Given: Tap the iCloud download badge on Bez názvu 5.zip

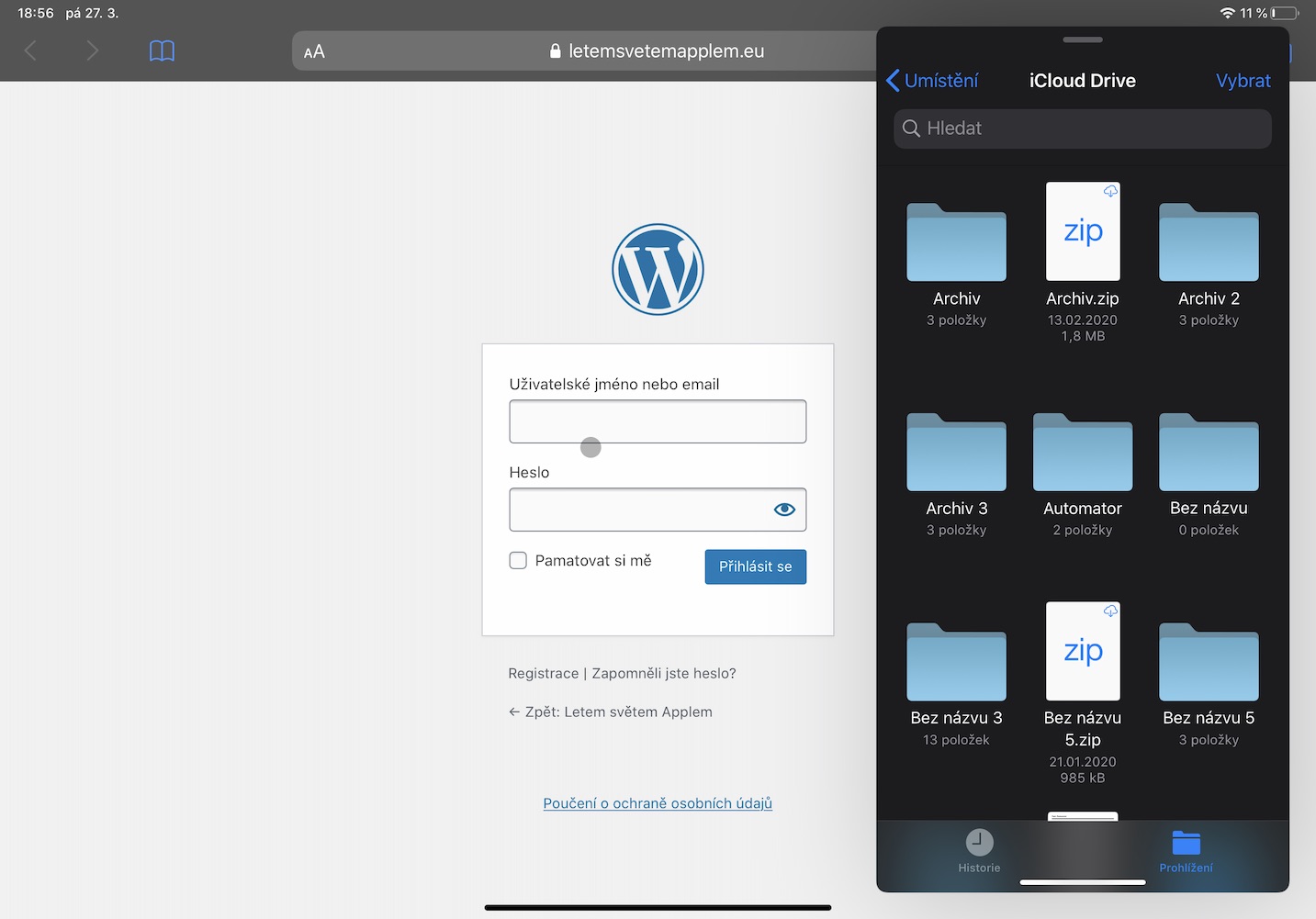Looking at the screenshot, I should point(1110,611).
